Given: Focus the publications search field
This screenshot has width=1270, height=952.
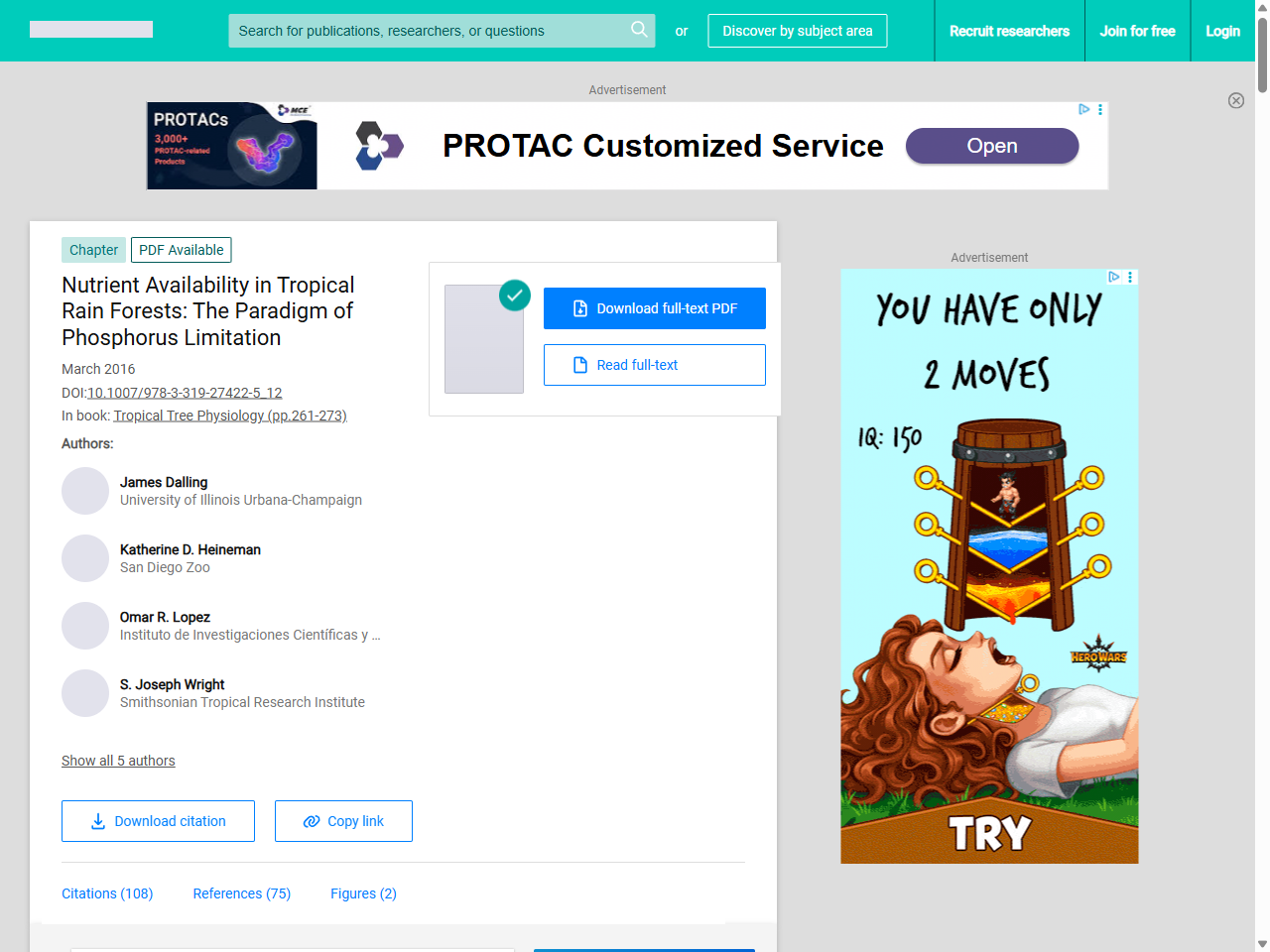Looking at the screenshot, I should click(429, 31).
